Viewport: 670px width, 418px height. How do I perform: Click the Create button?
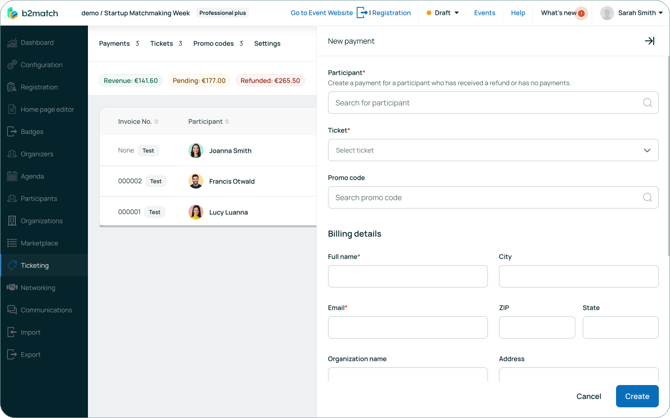pos(637,396)
